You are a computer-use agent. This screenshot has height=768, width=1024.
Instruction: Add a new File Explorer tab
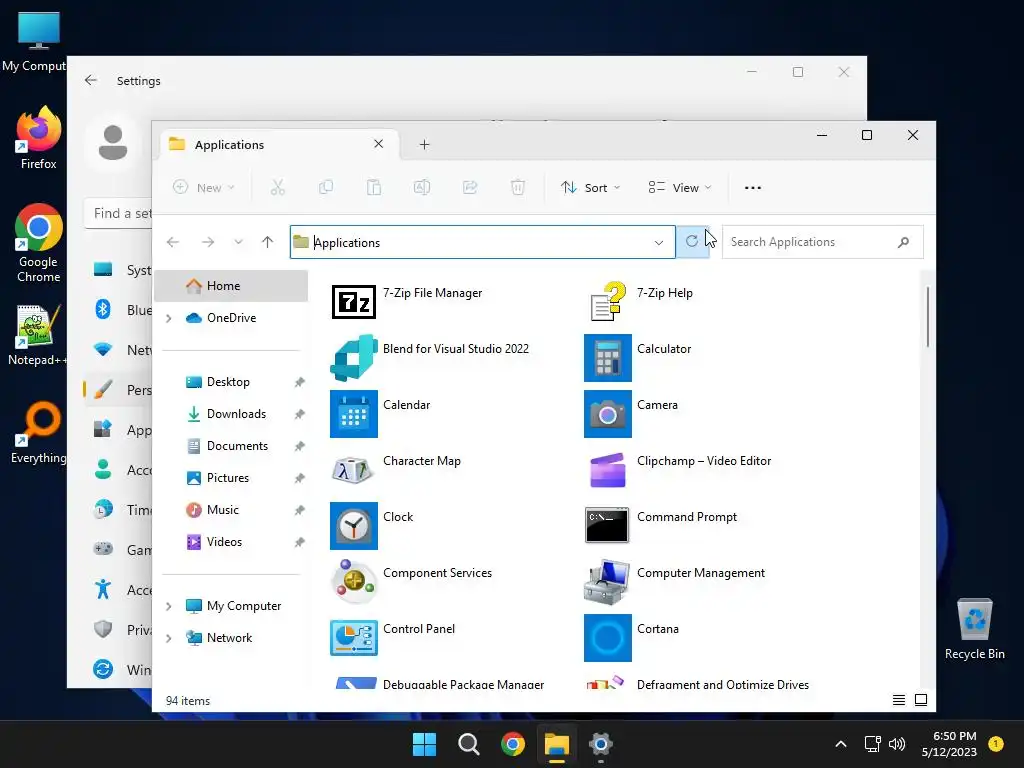click(x=424, y=144)
